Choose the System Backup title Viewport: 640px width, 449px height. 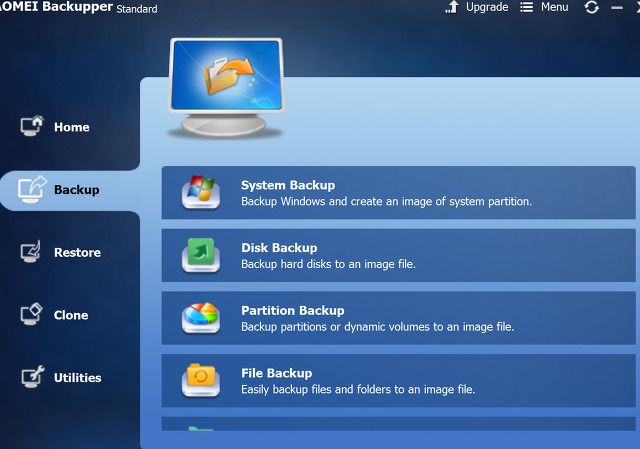coord(288,185)
